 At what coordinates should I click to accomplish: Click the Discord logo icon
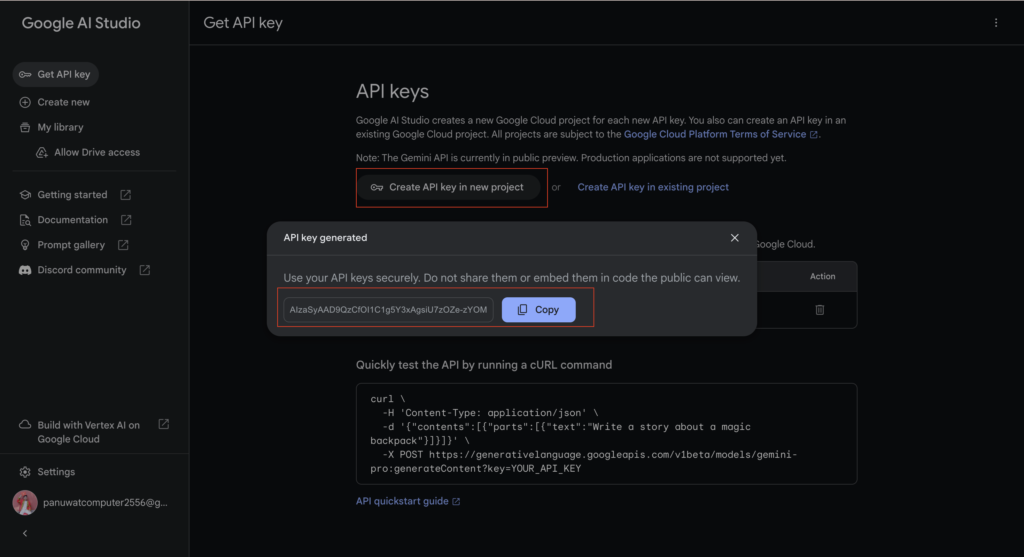click(x=25, y=270)
